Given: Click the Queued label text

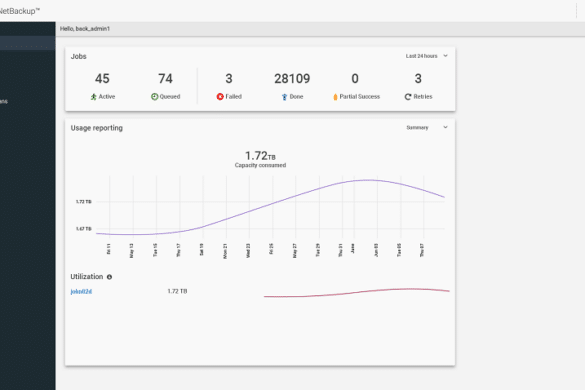Looking at the screenshot, I should coord(170,97).
